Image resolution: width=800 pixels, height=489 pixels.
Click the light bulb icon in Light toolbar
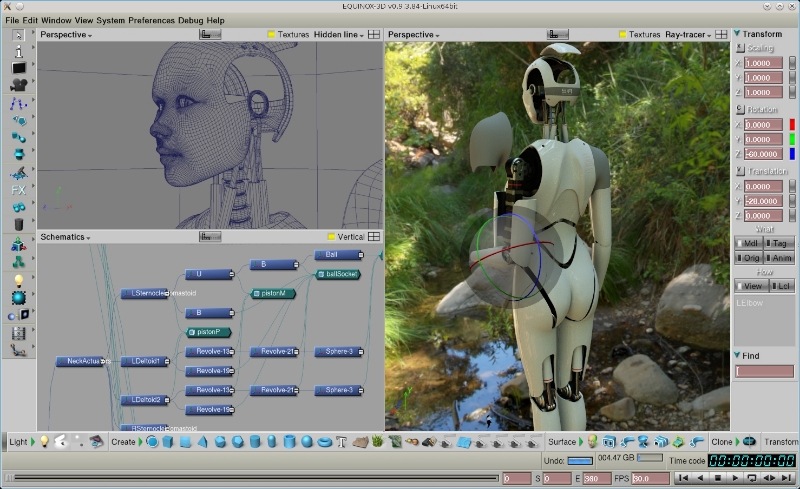pyautogui.click(x=45, y=441)
